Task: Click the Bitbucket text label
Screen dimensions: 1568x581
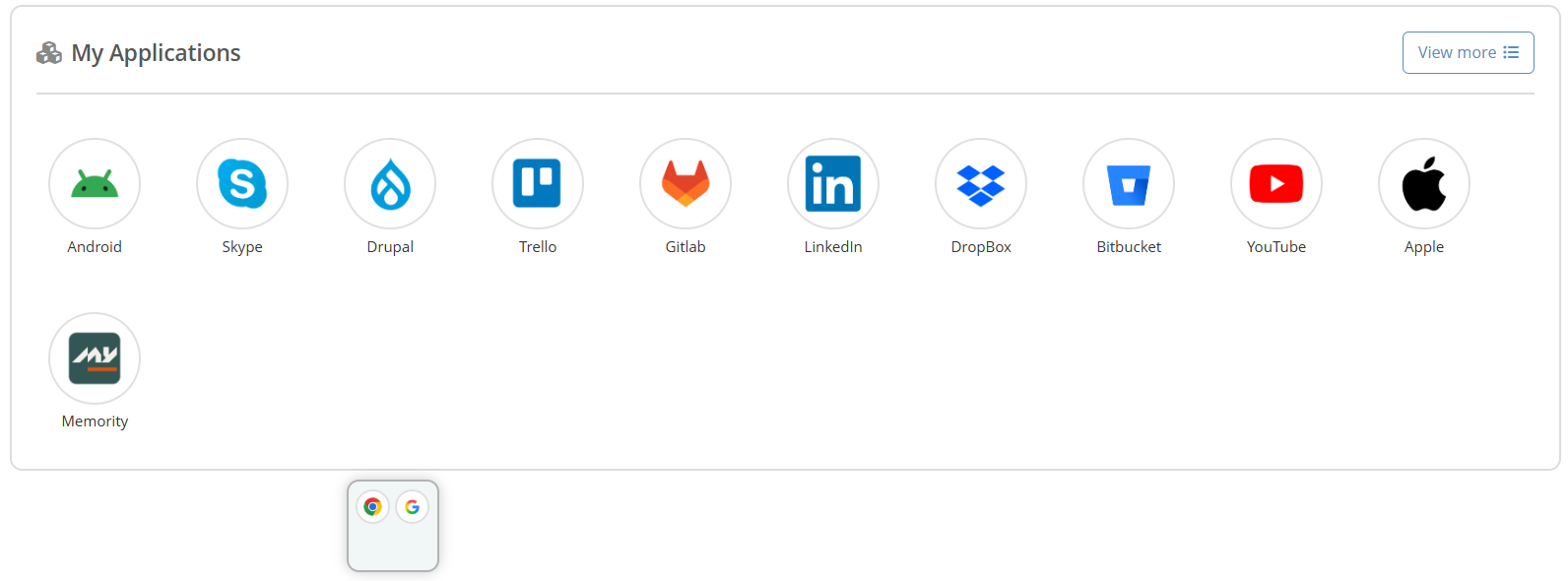Action: point(1129,247)
